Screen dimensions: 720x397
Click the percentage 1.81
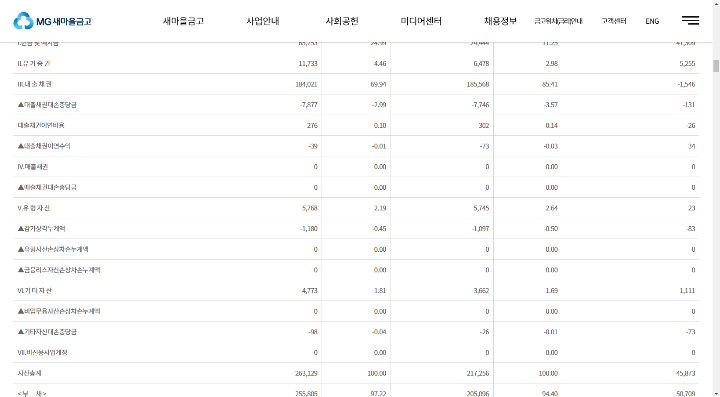[x=380, y=291]
